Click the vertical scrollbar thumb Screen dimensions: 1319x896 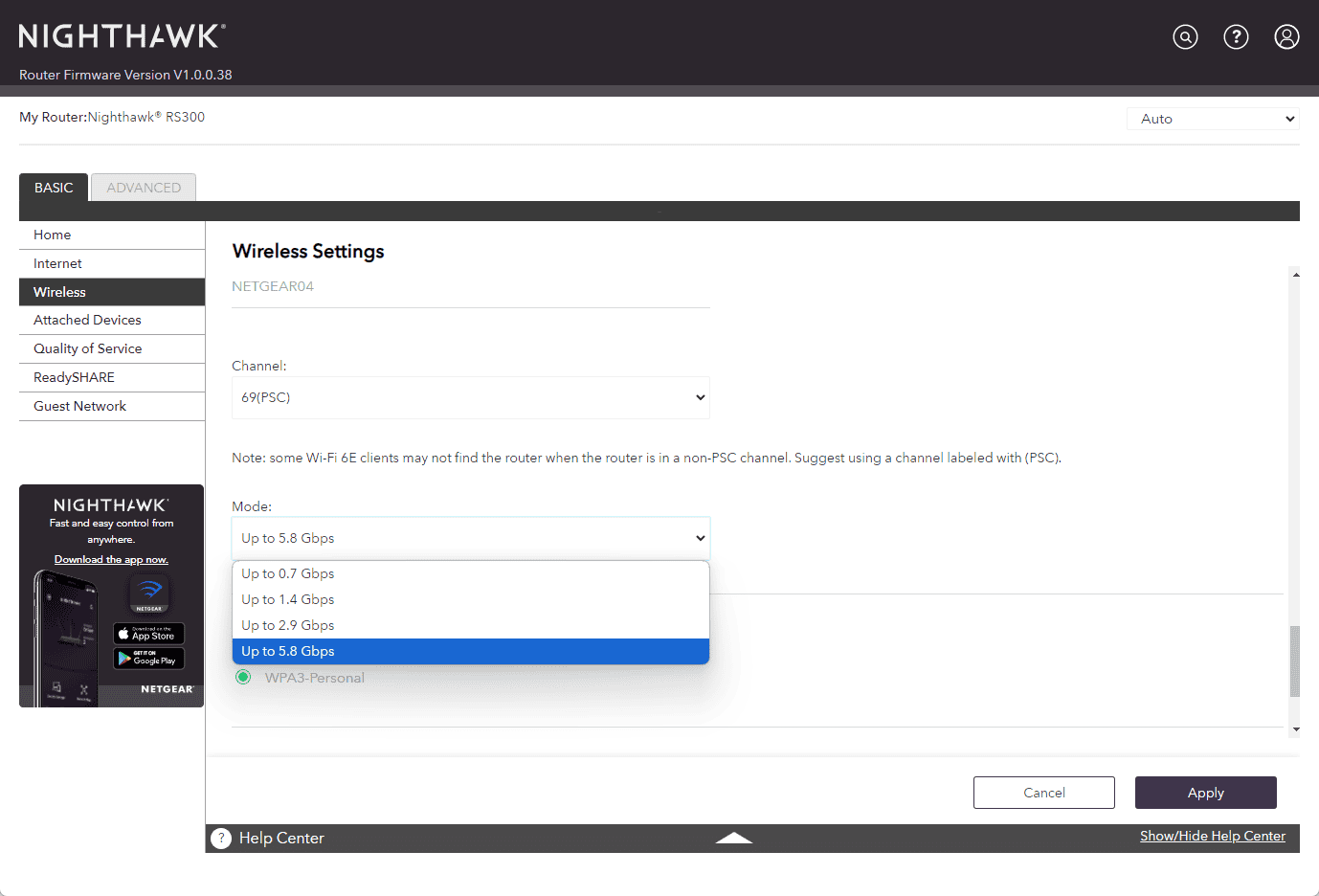click(x=1295, y=661)
